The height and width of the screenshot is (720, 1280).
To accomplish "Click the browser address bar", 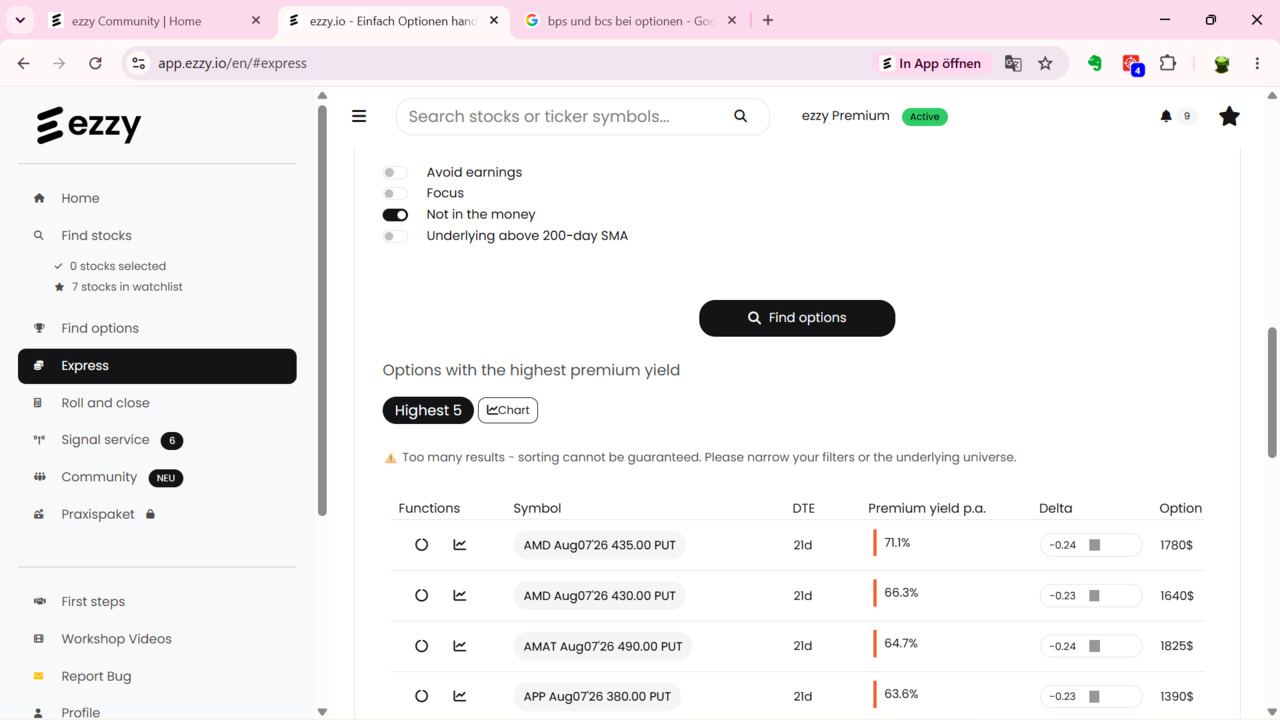I will tap(510, 63).
